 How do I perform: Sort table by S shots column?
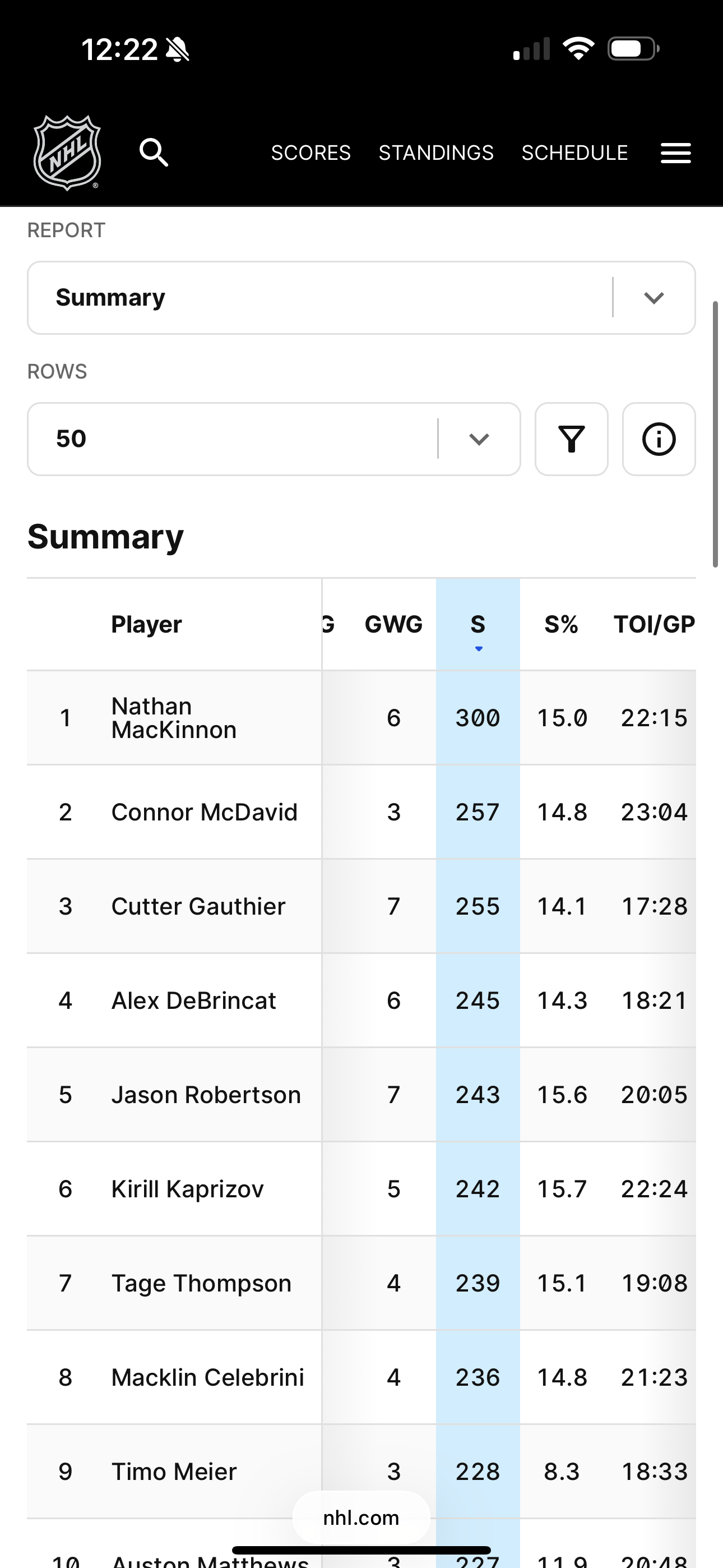(x=478, y=625)
